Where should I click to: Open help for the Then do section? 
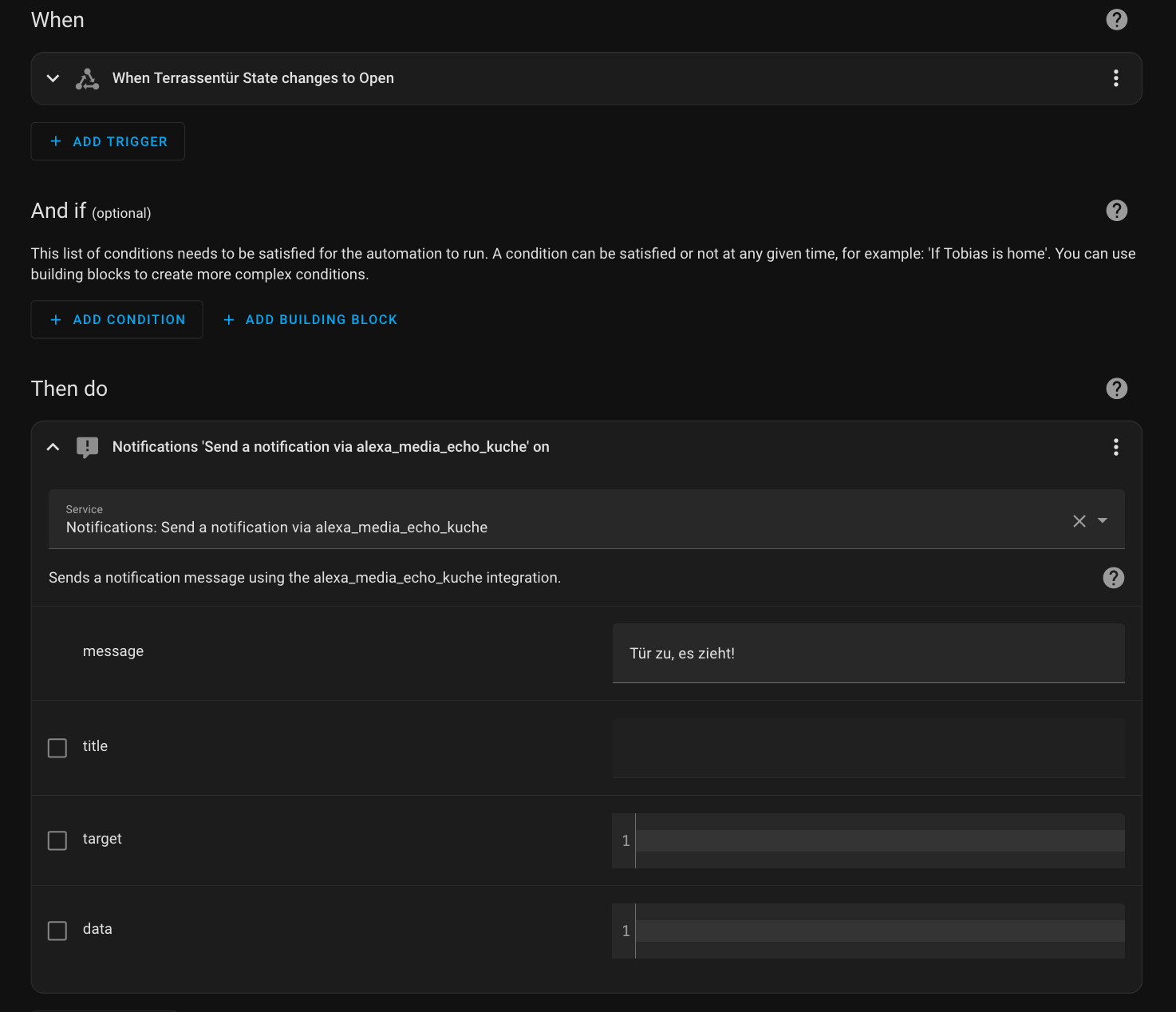(1116, 389)
